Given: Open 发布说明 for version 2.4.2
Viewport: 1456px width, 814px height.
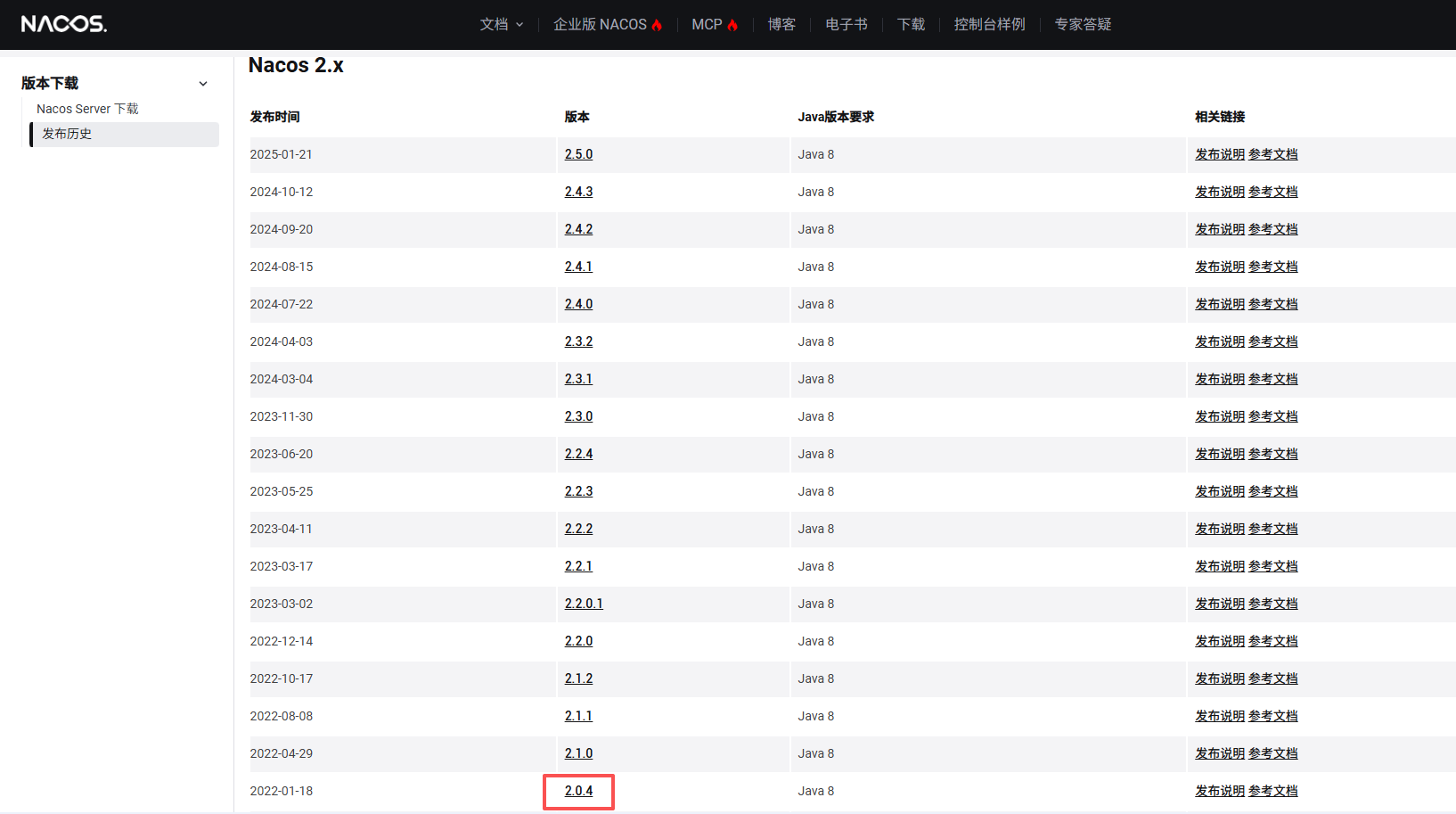Looking at the screenshot, I should click(1220, 229).
